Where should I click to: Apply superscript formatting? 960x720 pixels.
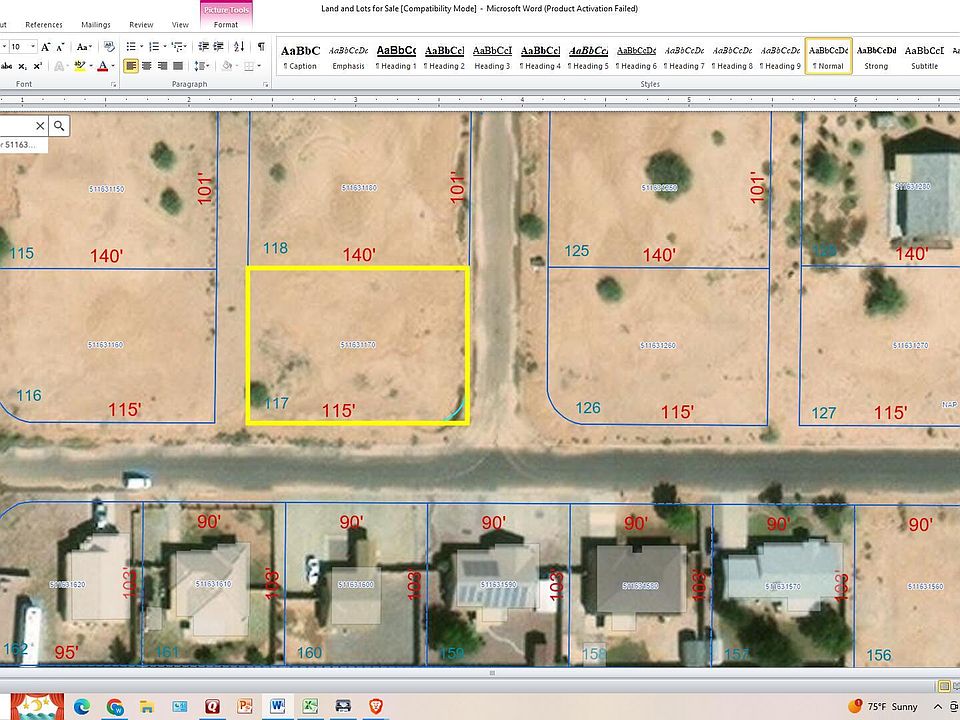point(37,66)
